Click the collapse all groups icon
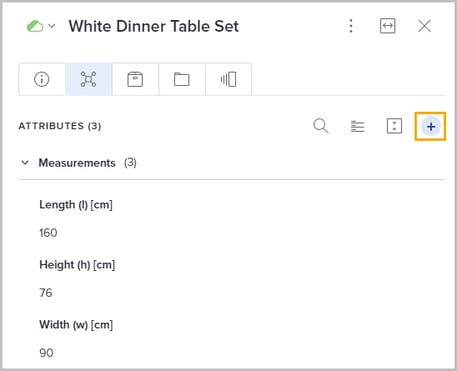 click(x=394, y=126)
